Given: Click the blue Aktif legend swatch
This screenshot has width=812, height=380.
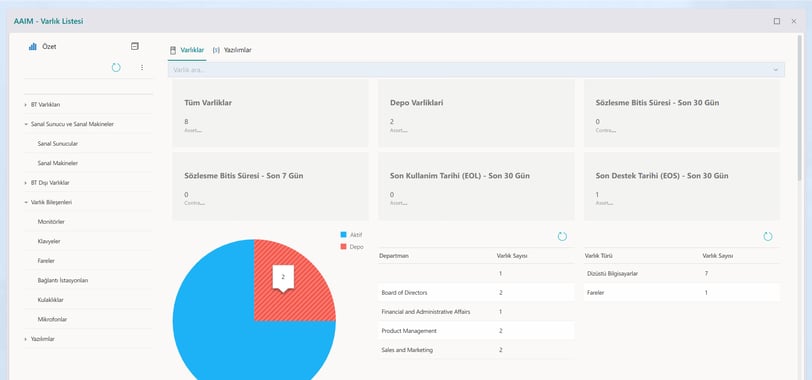Looking at the screenshot, I should [x=343, y=235].
